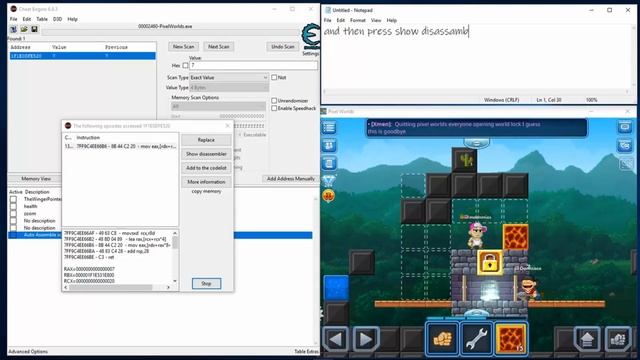Click the open cheat table folder icon
The image size is (640, 360).
(x=24, y=29)
